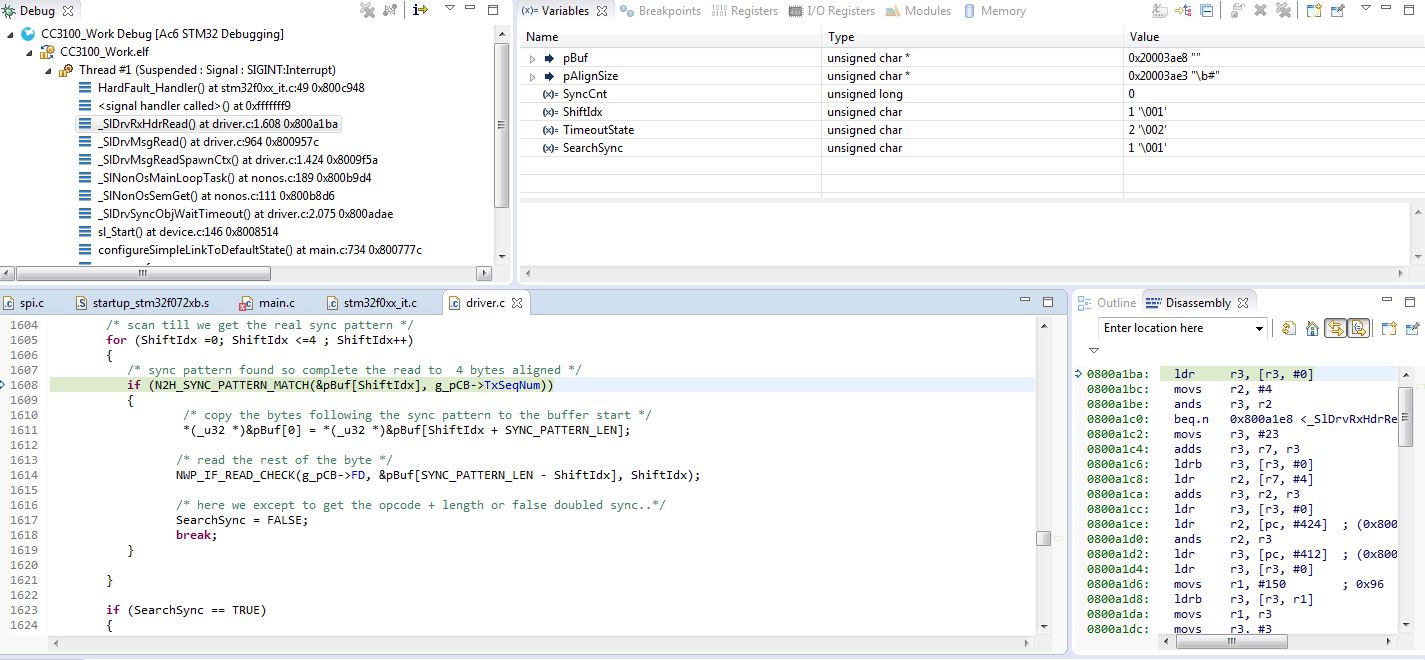Expand the pAlignSize variable row
The image size is (1425, 660).
pos(533,76)
